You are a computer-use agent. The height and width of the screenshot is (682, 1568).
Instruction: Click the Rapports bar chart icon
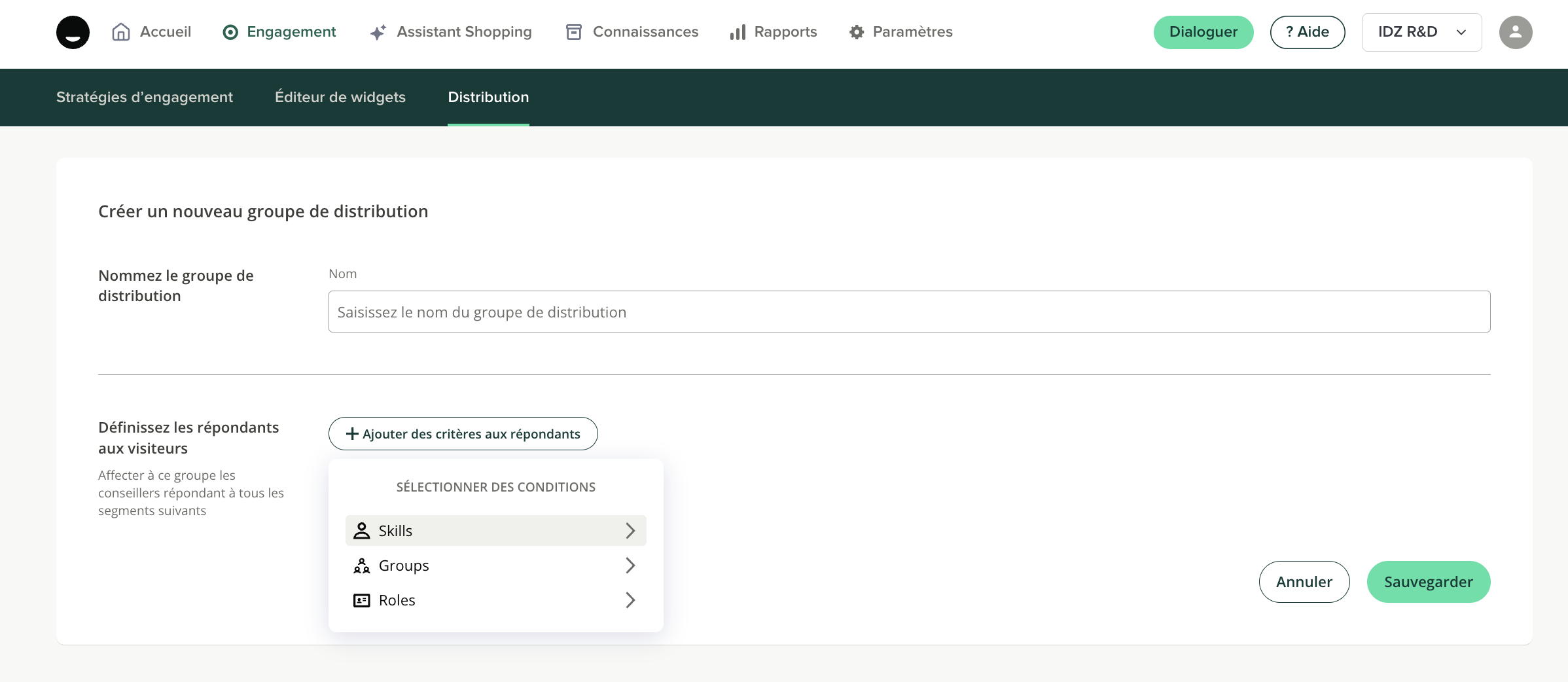coord(738,32)
